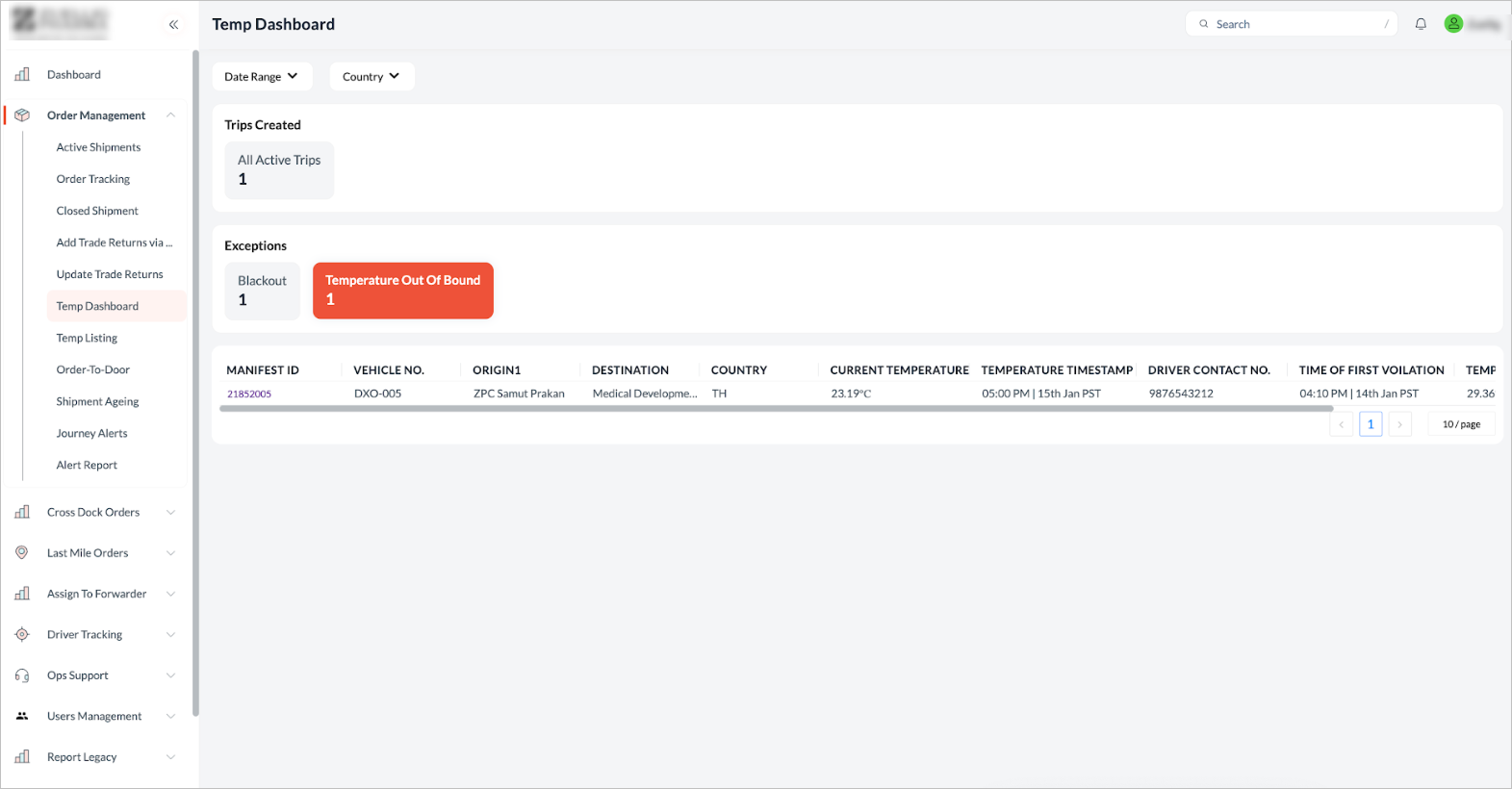Open Shipment Ageing page
Screen dimensions: 1512x789
97,401
